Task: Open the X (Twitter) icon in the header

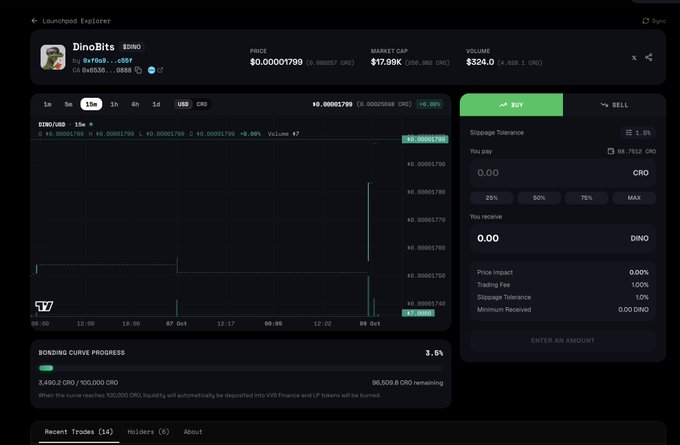Action: [634, 57]
